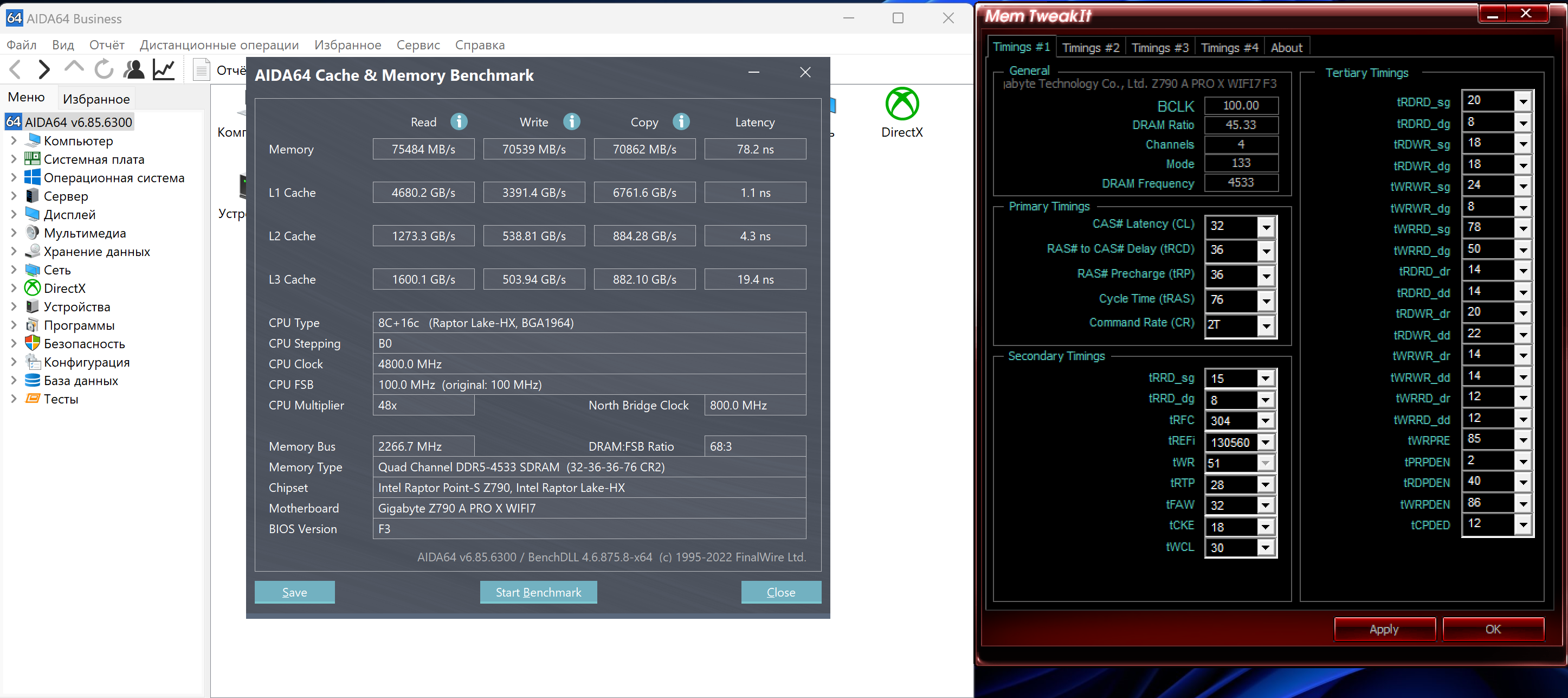1568x698 pixels.
Task: Click the BCLK value field
Action: pos(1241,105)
